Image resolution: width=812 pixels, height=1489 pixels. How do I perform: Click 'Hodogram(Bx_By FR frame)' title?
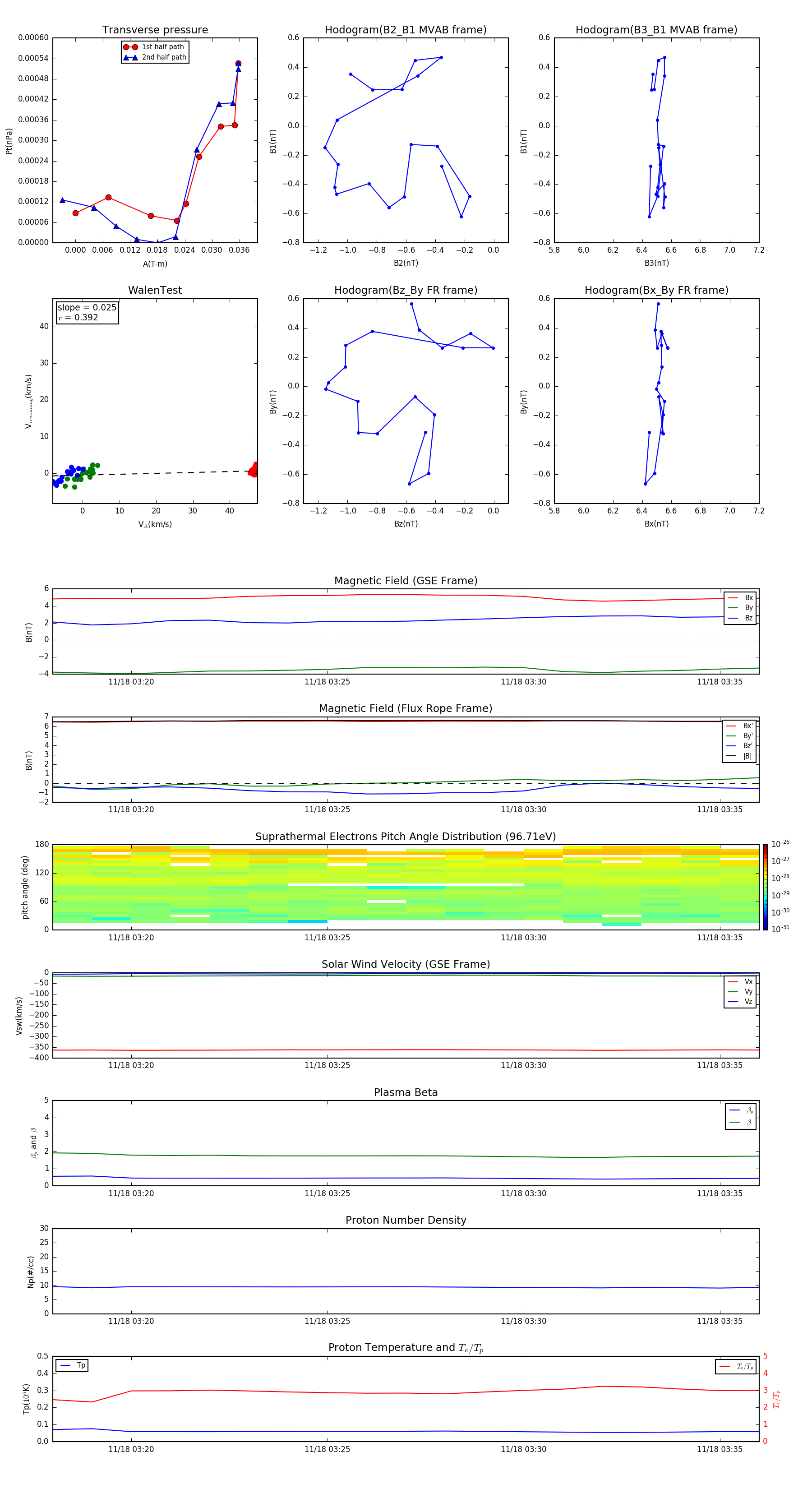coord(656,290)
